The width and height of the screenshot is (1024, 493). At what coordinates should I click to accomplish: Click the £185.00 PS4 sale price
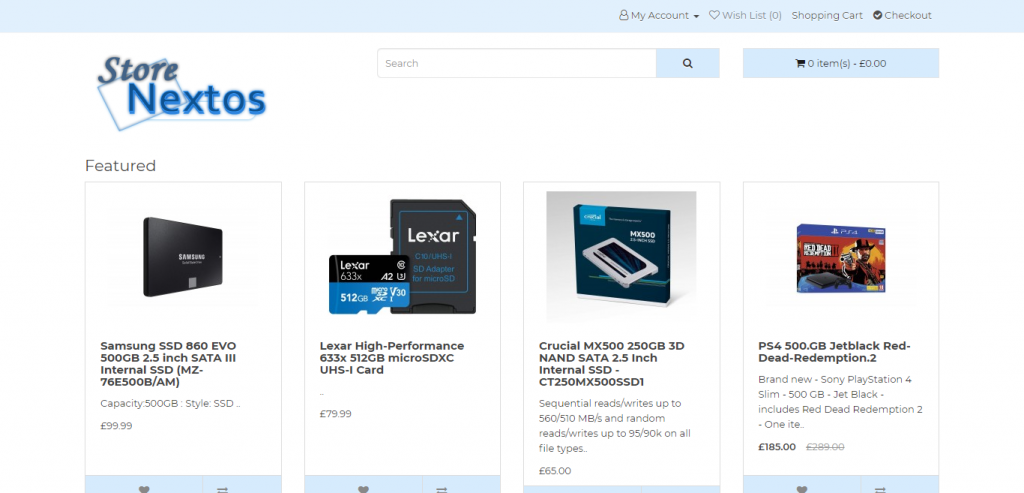click(x=777, y=447)
